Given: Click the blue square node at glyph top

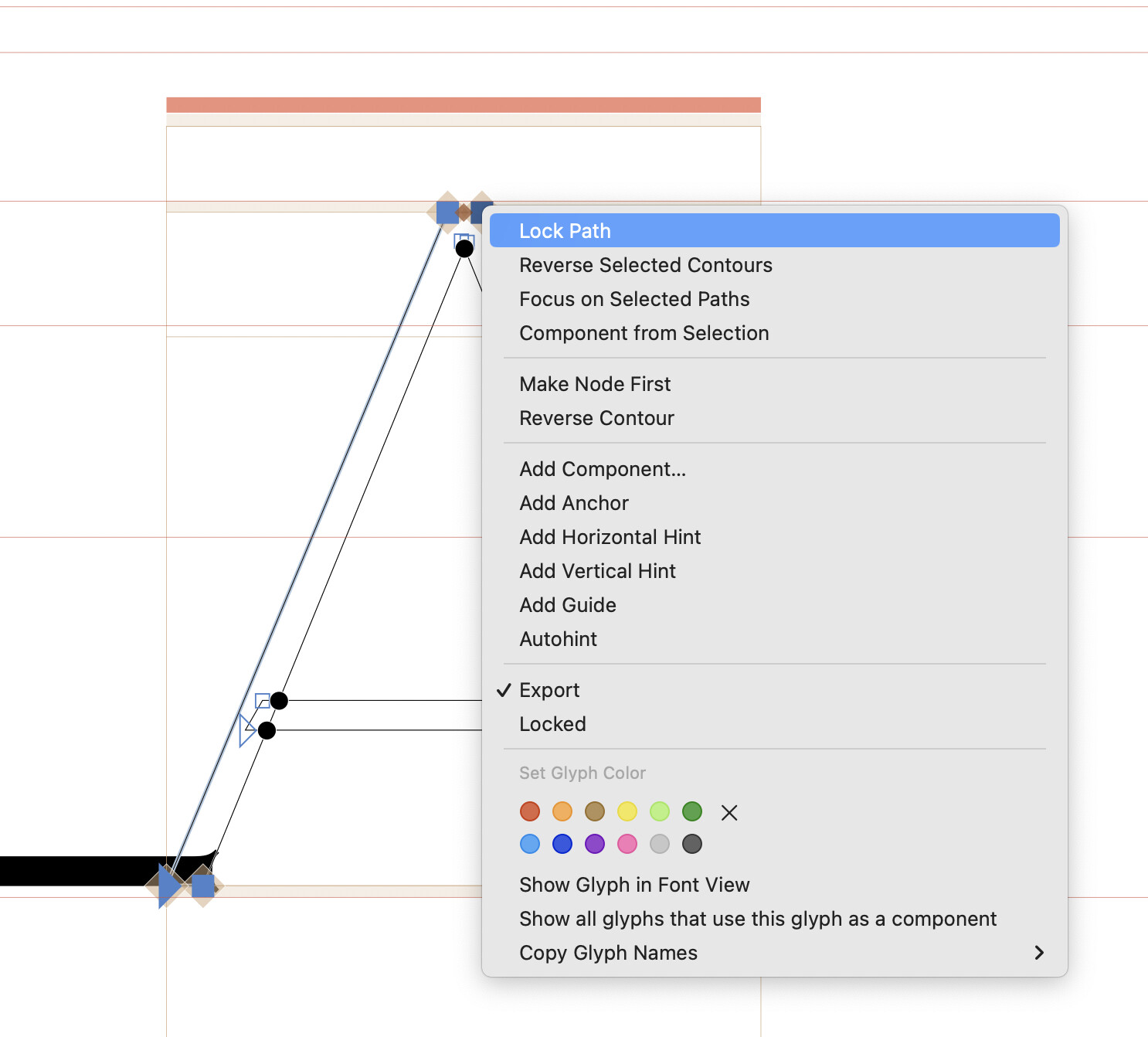Looking at the screenshot, I should [447, 212].
